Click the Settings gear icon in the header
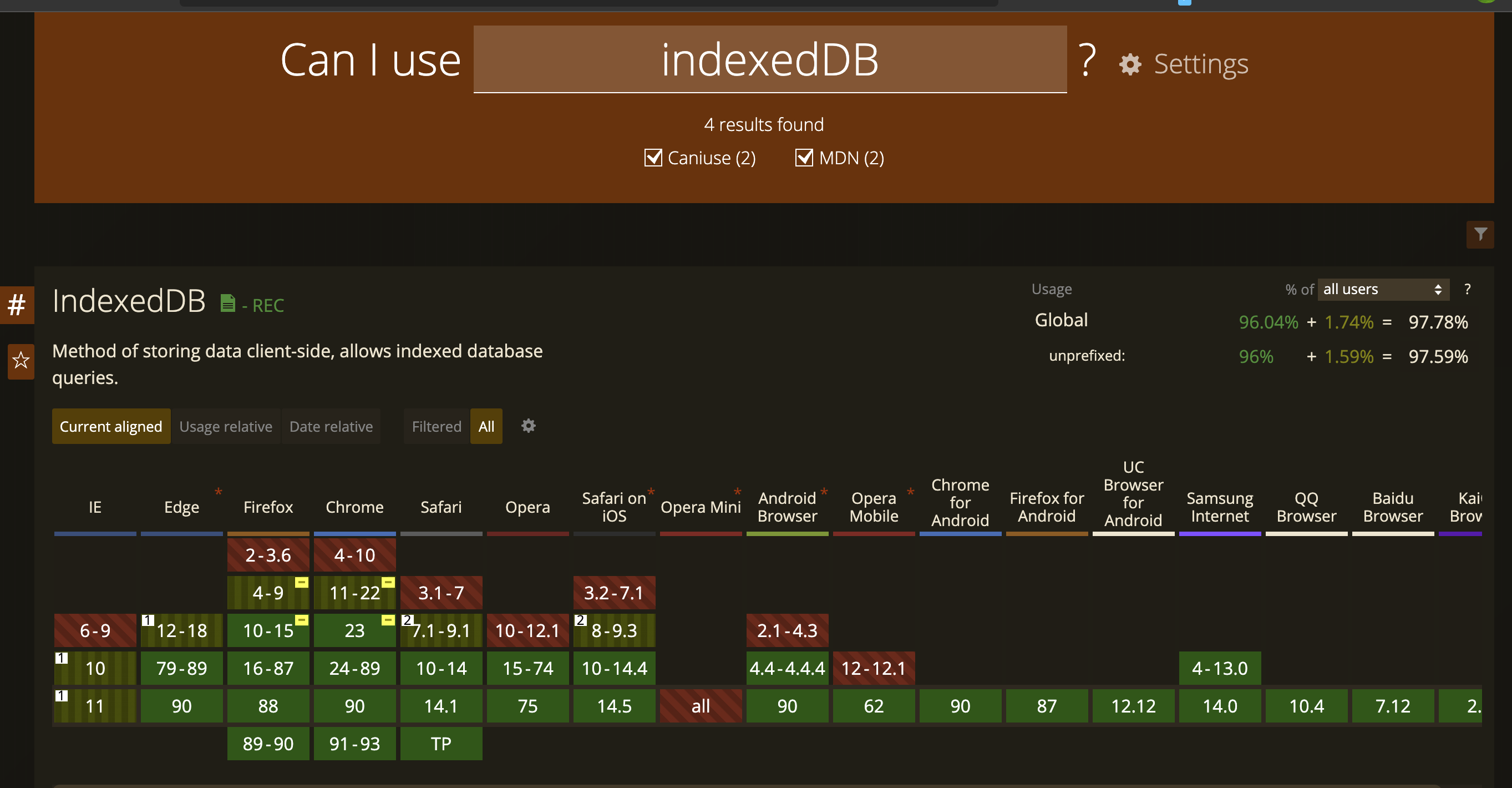This screenshot has width=1512, height=788. tap(1130, 64)
